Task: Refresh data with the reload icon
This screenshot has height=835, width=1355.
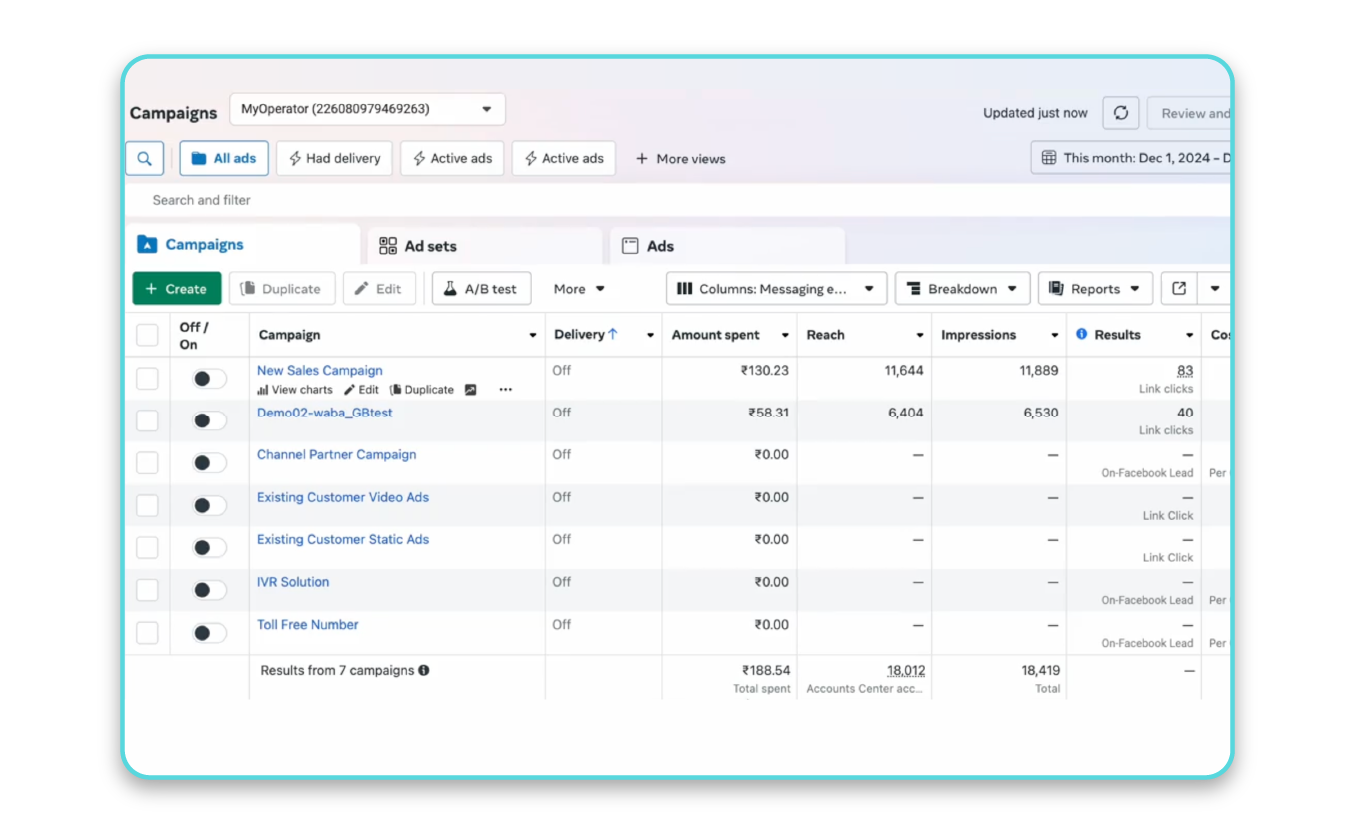Action: [x=1120, y=112]
